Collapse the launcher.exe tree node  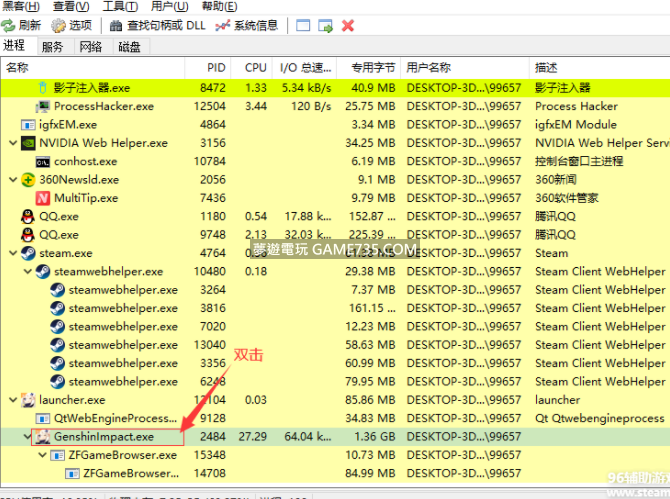(13, 400)
